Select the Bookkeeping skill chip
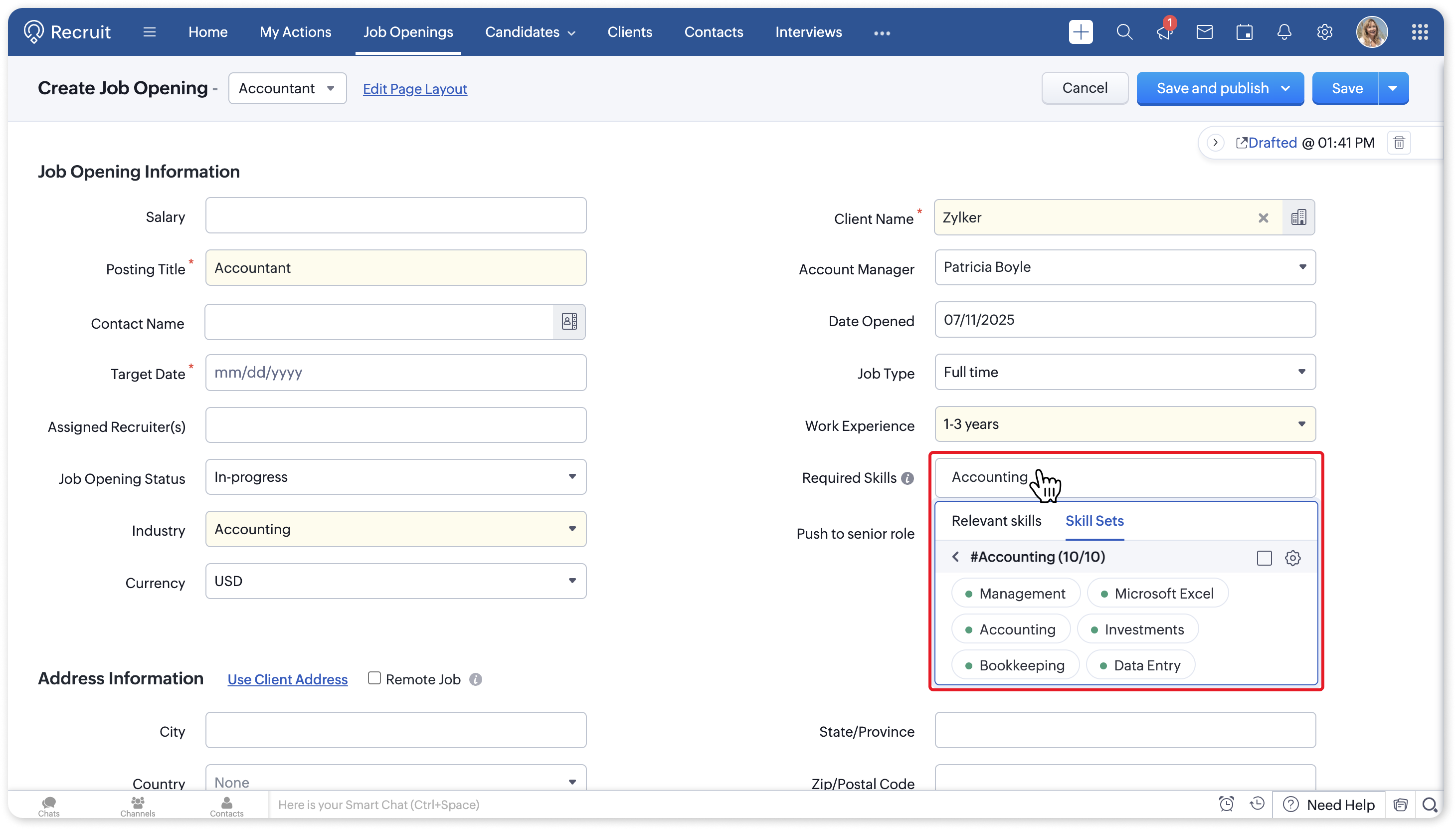This screenshot has height=830, width=1456. [x=1016, y=665]
